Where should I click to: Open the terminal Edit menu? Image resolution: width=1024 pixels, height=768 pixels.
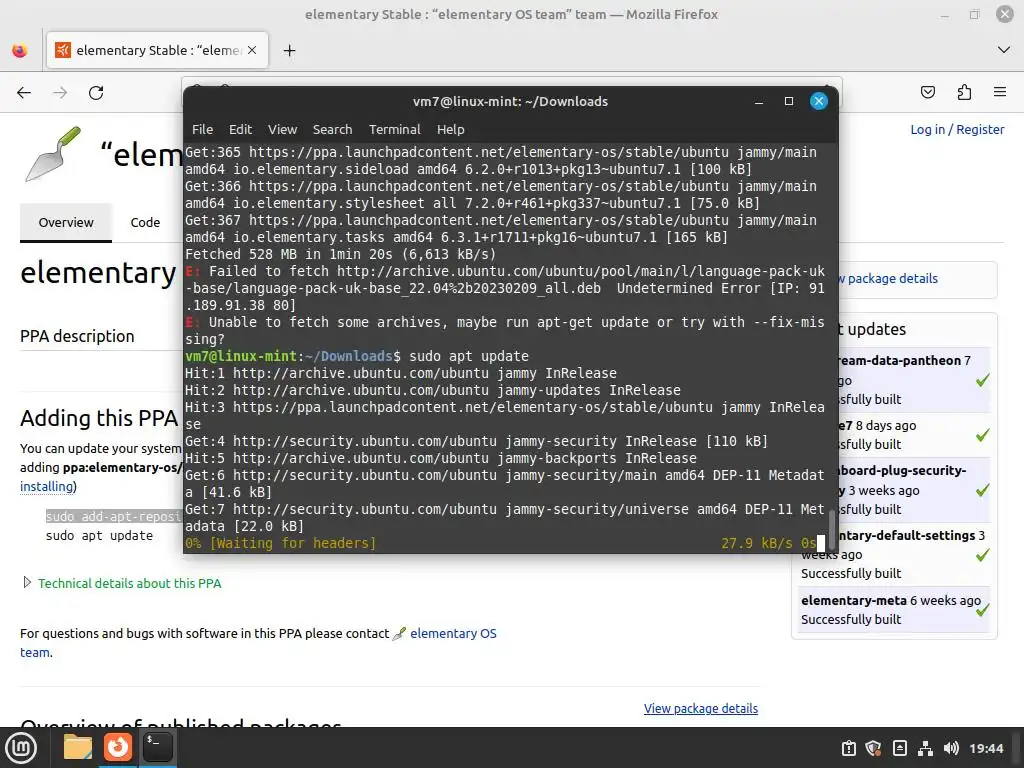[x=240, y=129]
